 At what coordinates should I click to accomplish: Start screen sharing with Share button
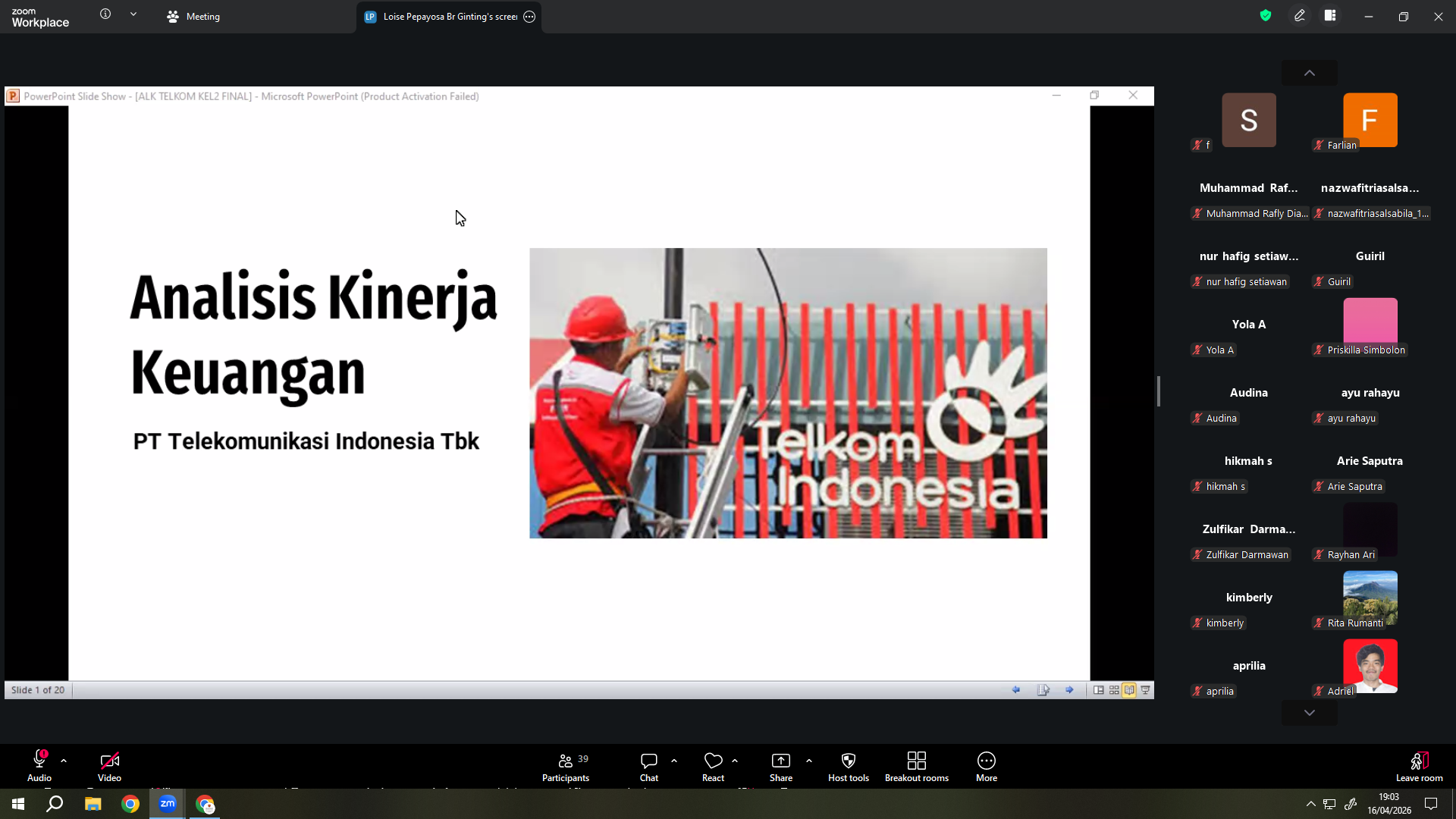click(x=781, y=766)
